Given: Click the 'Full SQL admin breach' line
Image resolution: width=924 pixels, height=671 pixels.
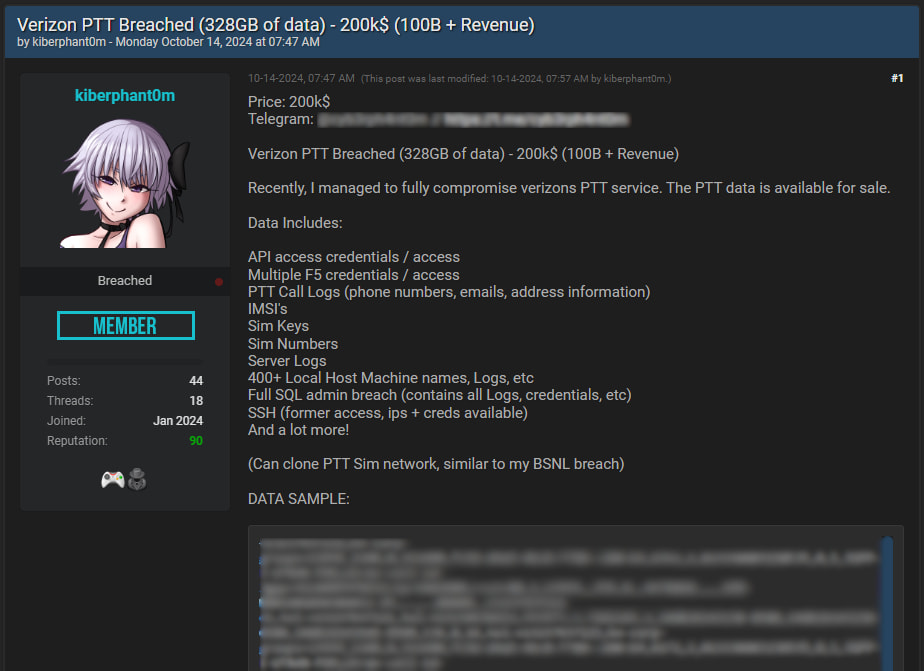Looking at the screenshot, I should pos(440,395).
